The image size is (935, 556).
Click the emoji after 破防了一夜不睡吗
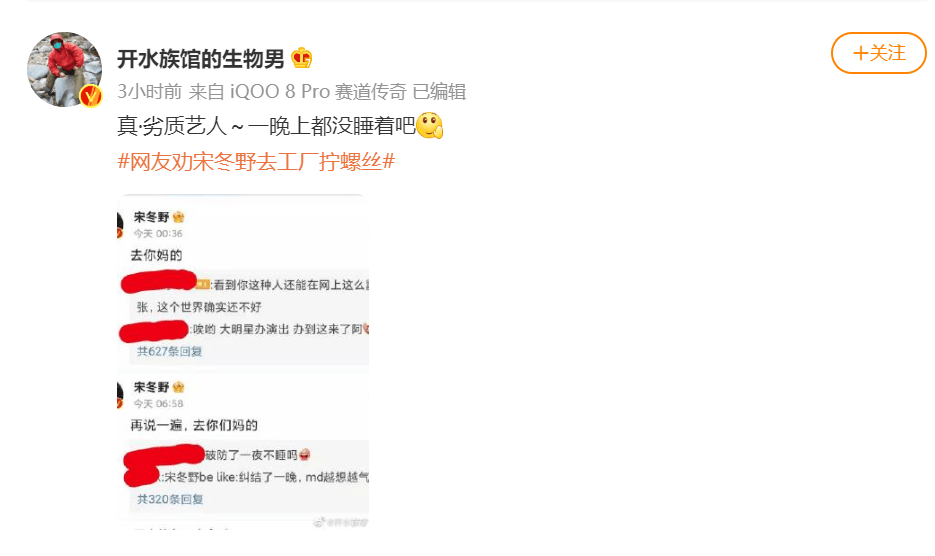(x=305, y=455)
